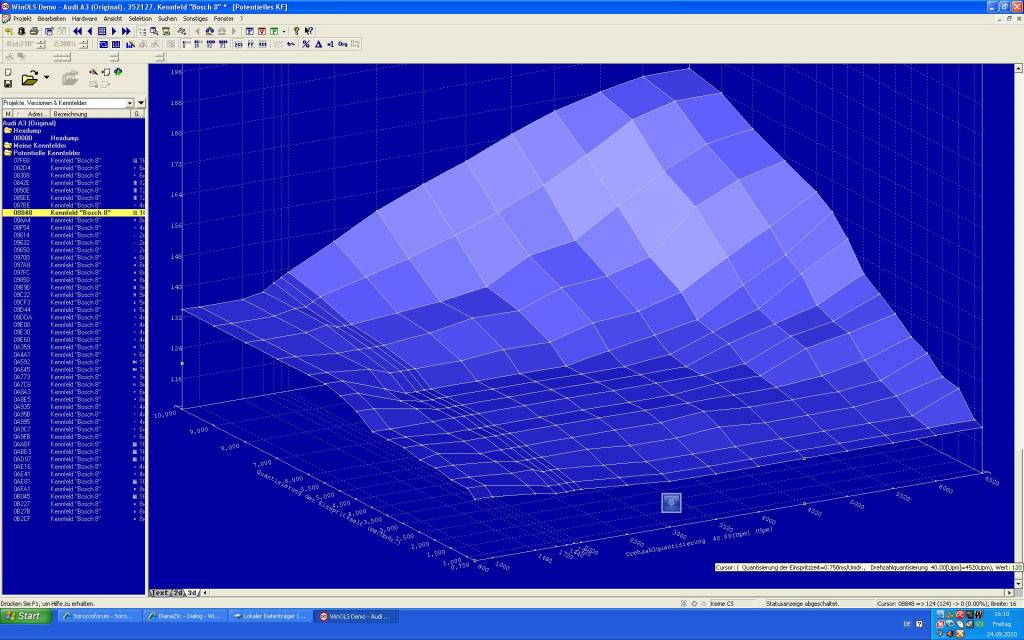
Task: Click the question mark help icon
Action: (x=297, y=31)
